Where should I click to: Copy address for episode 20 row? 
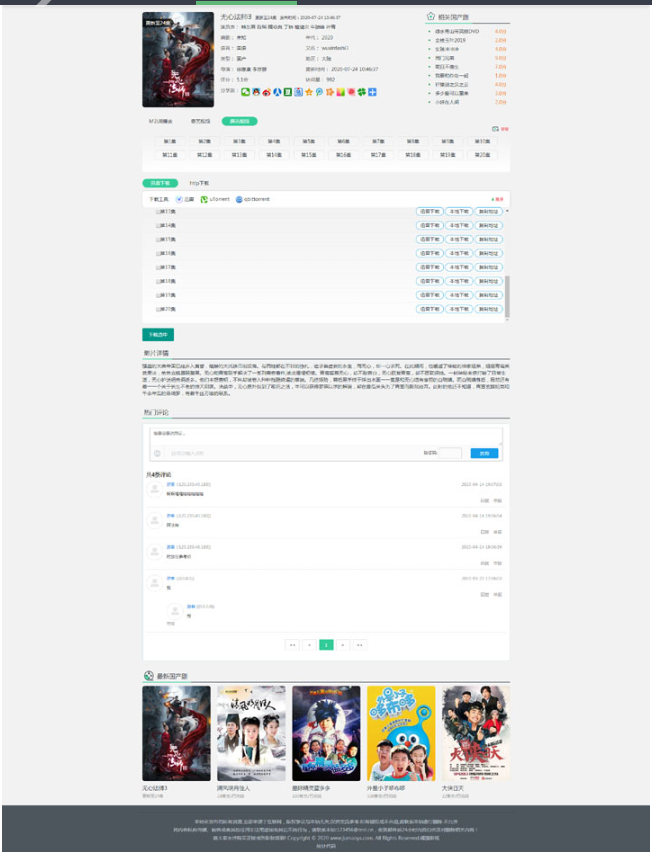[488, 309]
